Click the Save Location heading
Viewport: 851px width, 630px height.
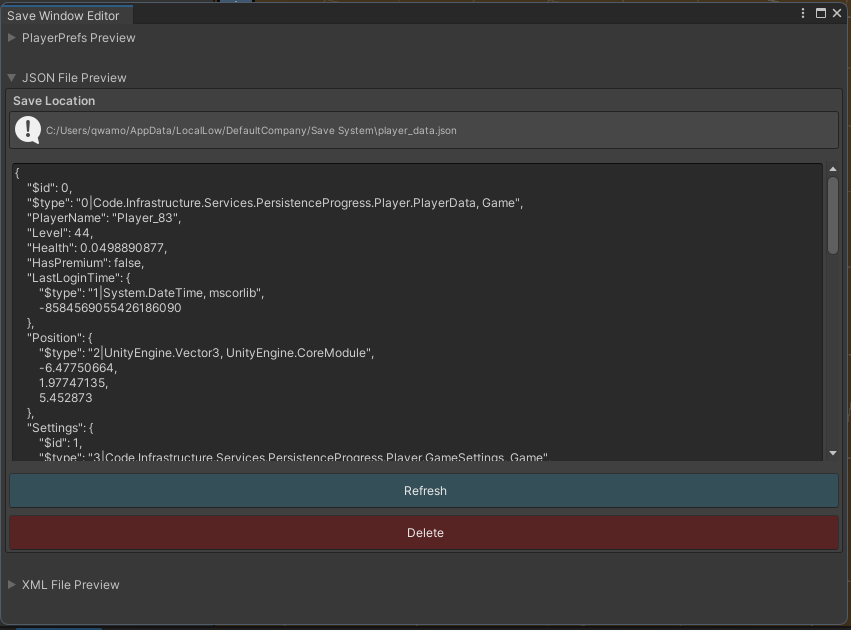point(54,101)
